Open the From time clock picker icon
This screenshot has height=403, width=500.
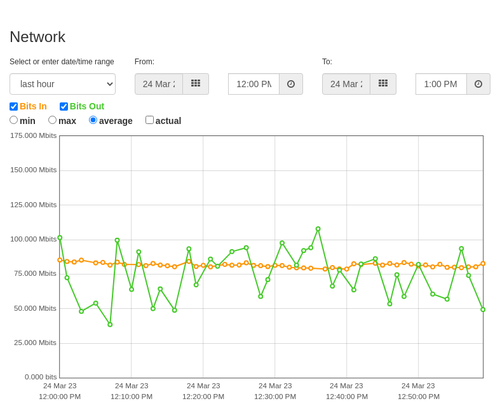(x=291, y=84)
